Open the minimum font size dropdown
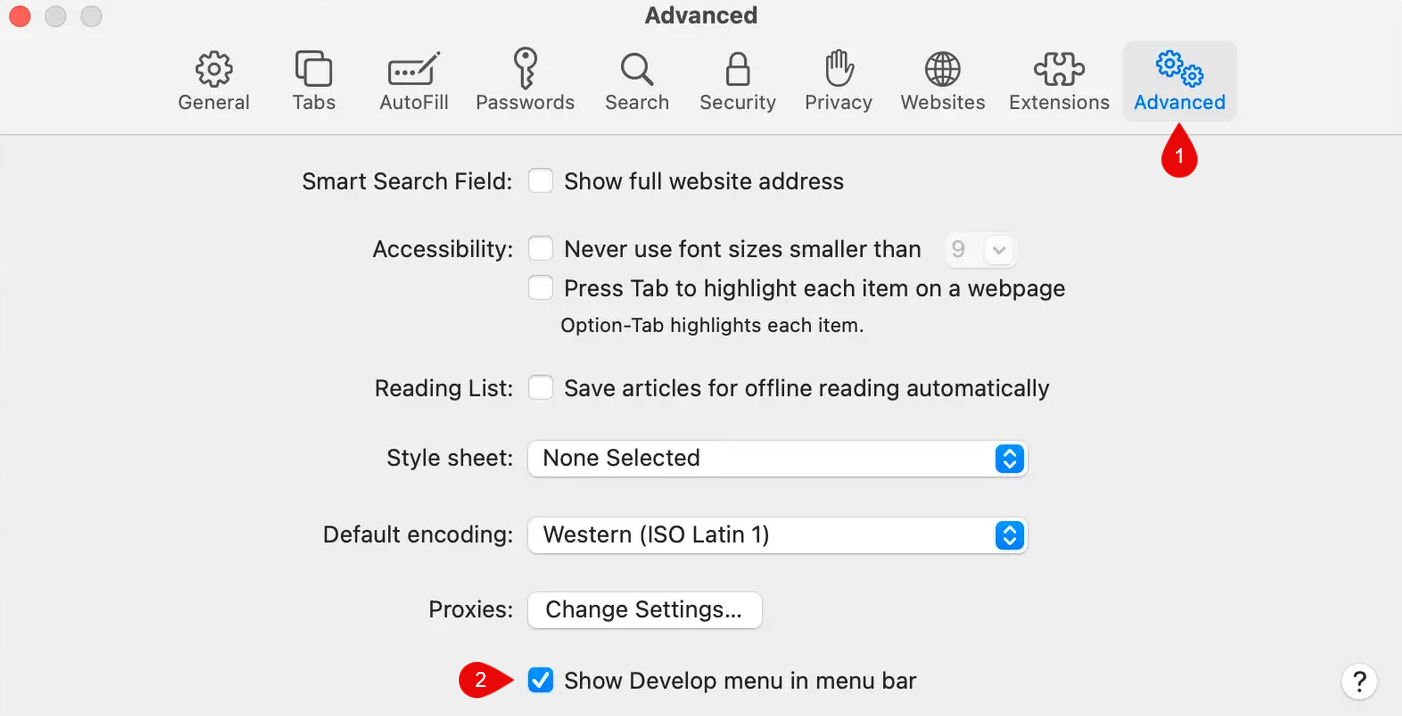 click(981, 250)
